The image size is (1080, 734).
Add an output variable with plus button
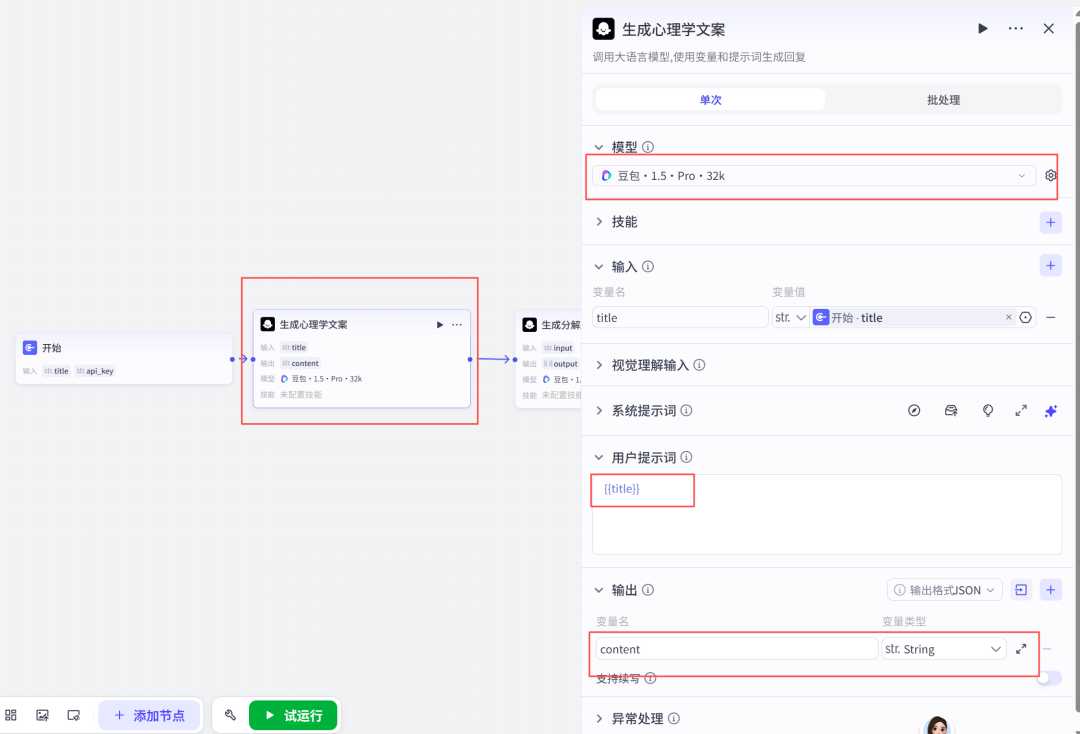(1050, 590)
